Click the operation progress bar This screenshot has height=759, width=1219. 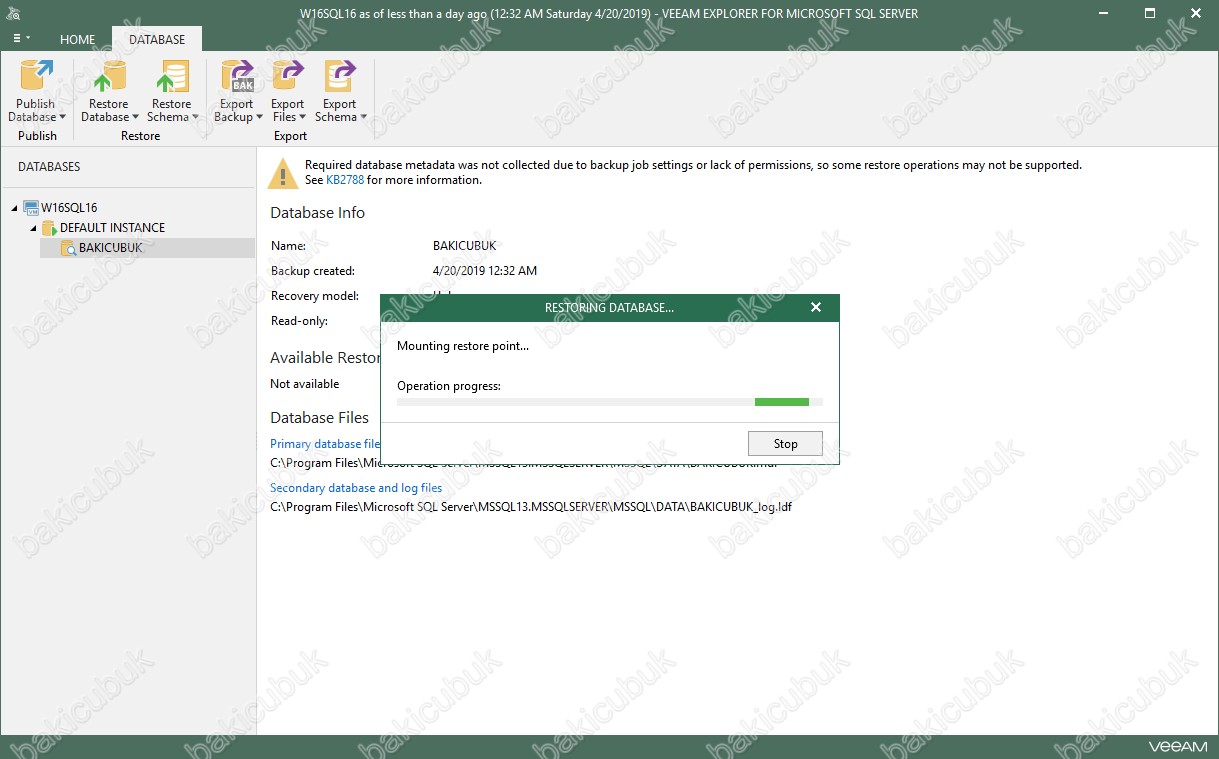(x=609, y=402)
